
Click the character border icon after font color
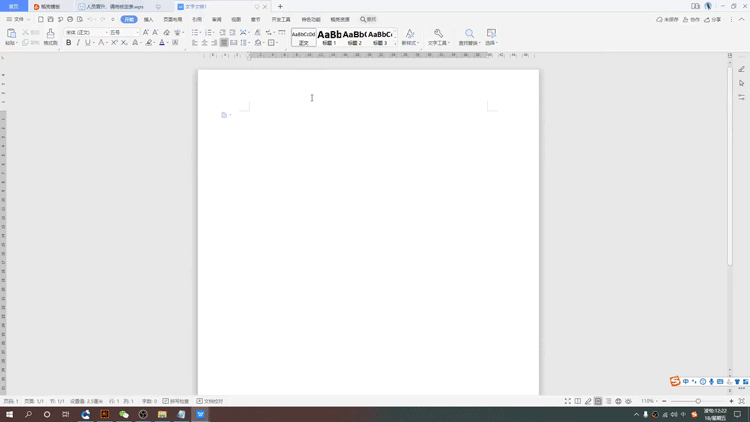[175, 43]
